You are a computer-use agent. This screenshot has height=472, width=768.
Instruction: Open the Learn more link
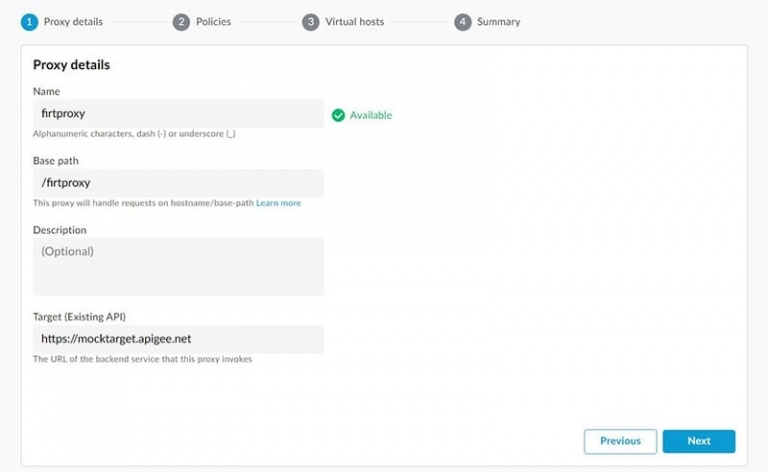click(279, 203)
